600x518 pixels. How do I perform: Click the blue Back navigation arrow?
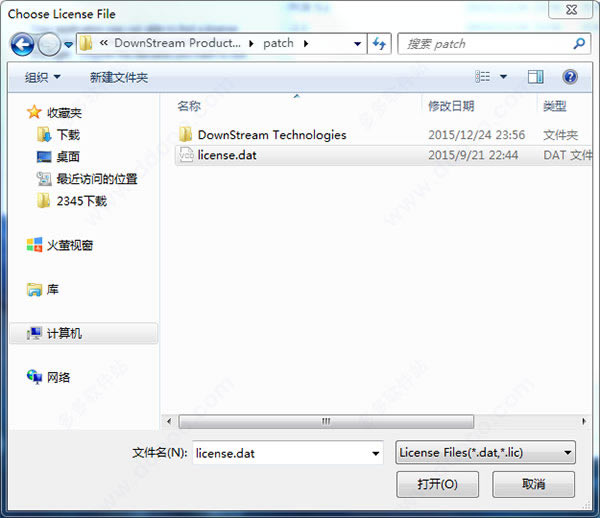click(22, 44)
